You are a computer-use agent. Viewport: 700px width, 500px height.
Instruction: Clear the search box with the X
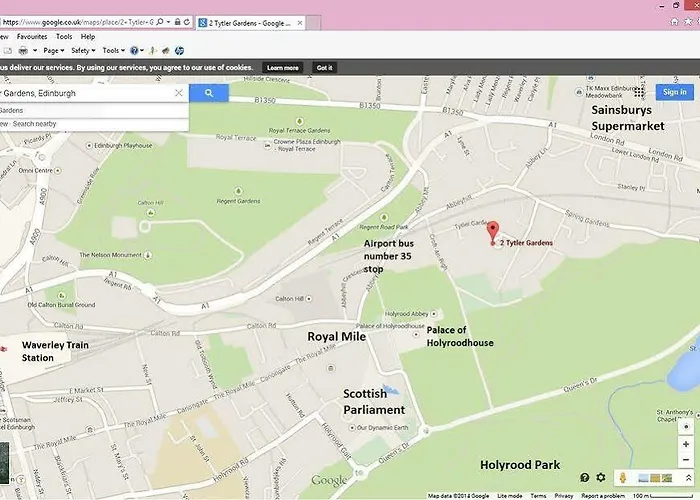click(178, 93)
